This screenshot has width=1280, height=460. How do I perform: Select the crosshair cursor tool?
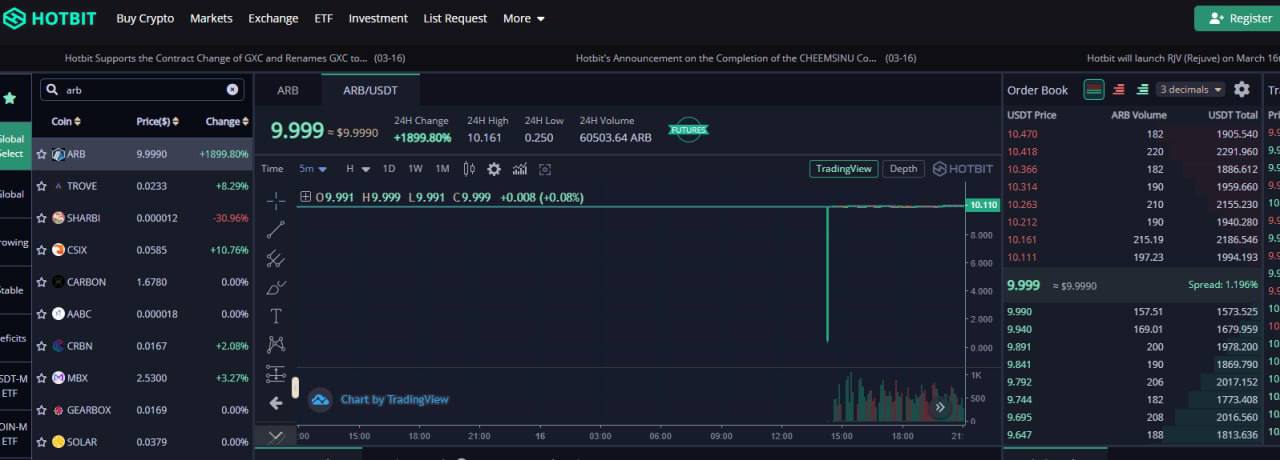[x=276, y=201]
